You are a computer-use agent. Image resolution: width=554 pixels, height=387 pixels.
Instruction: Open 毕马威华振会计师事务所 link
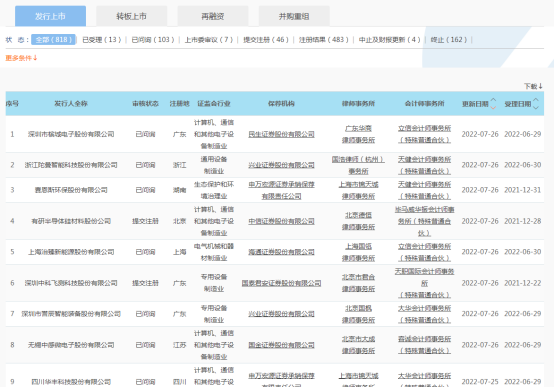pyautogui.click(x=424, y=221)
